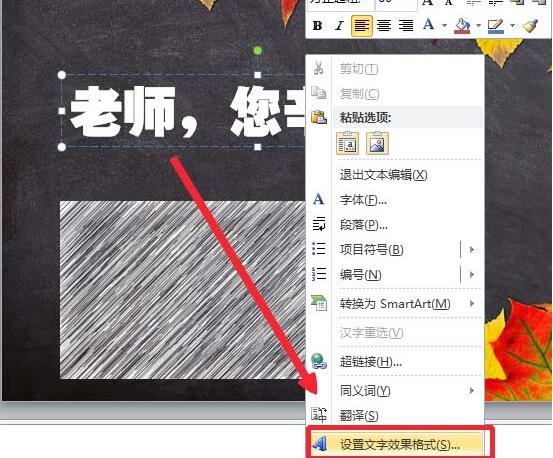Choose 设置文字效果格式(S)... menu entry

point(395,444)
